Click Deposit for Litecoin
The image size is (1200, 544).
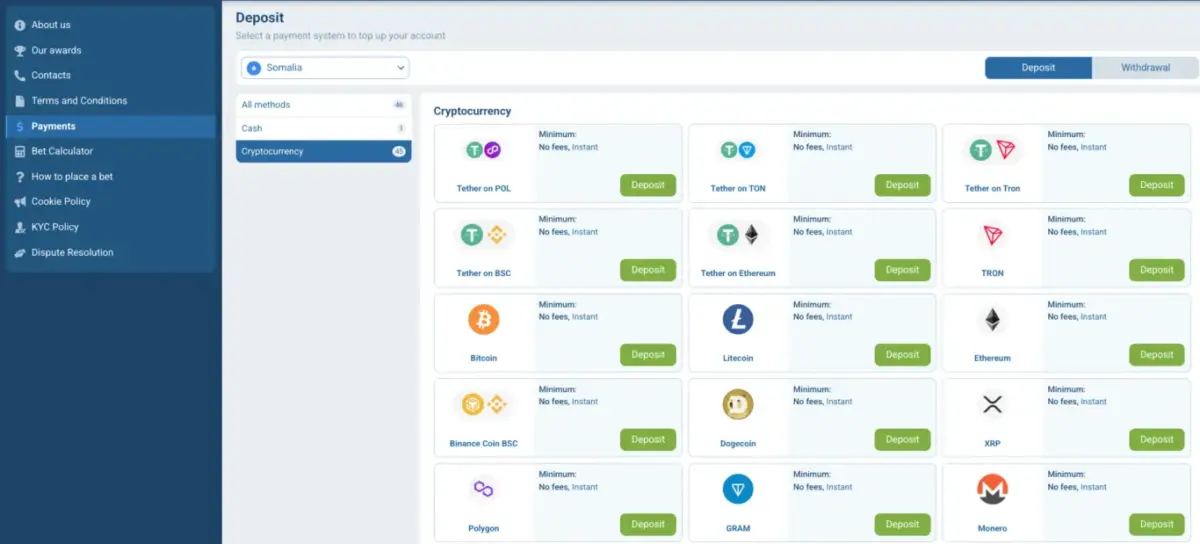pos(902,355)
